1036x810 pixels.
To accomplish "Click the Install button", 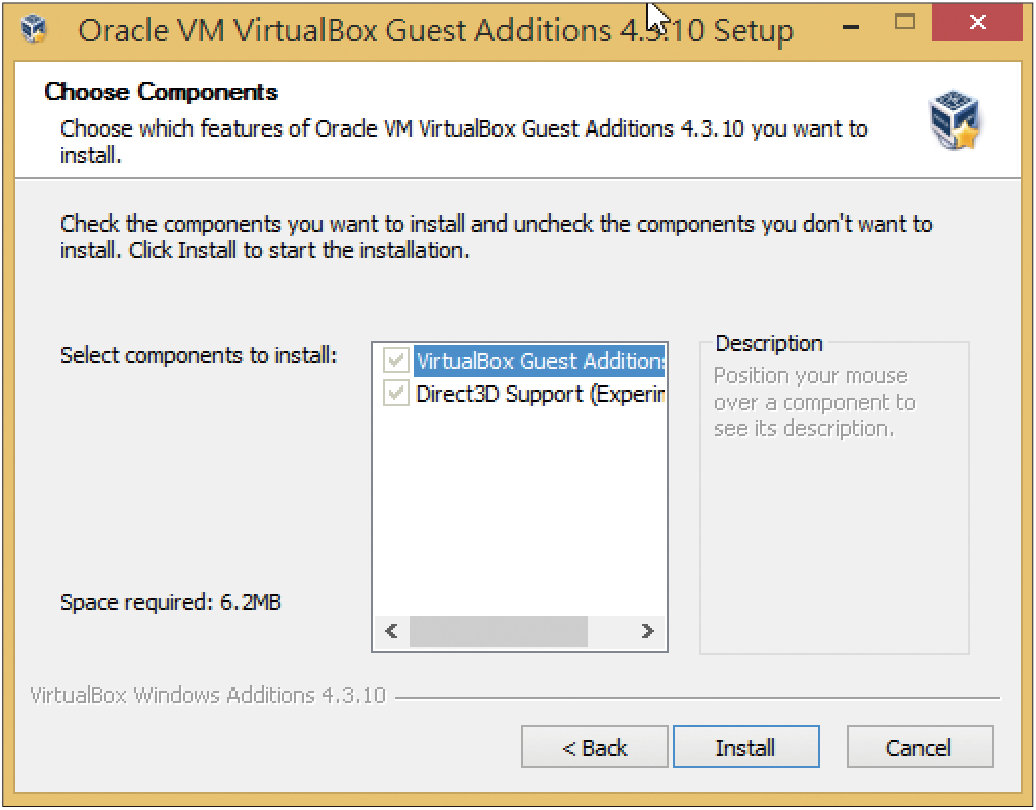I will pos(746,747).
